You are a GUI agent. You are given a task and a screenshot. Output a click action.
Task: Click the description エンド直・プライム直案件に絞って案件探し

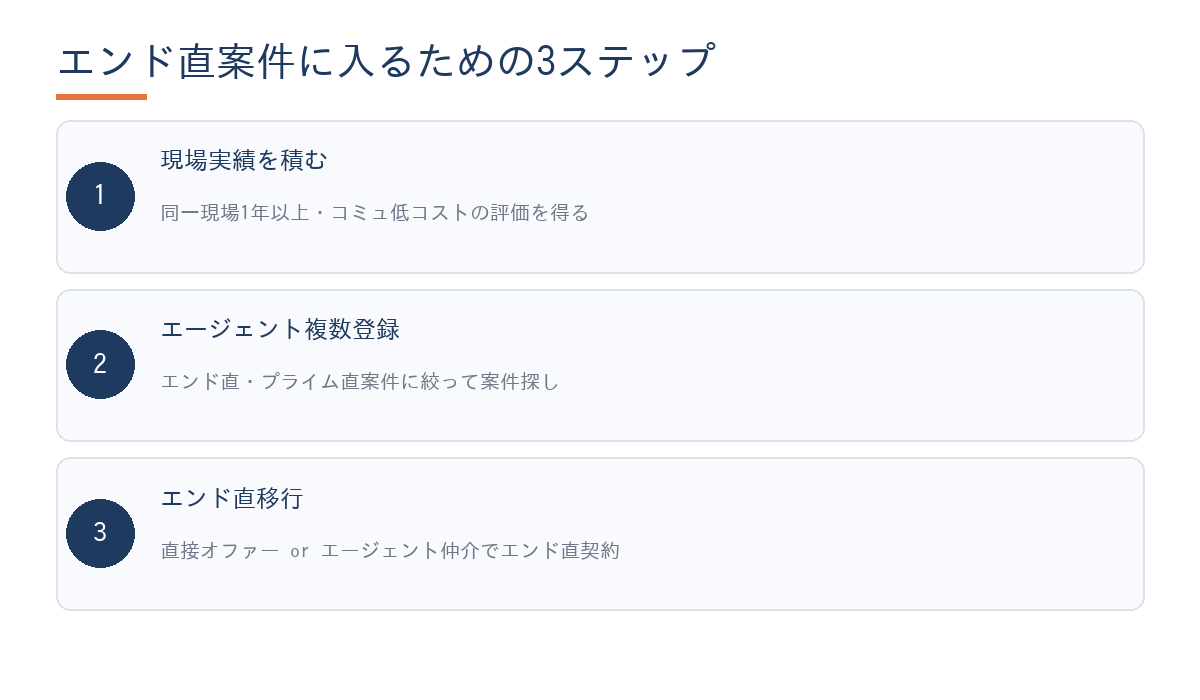pos(360,381)
